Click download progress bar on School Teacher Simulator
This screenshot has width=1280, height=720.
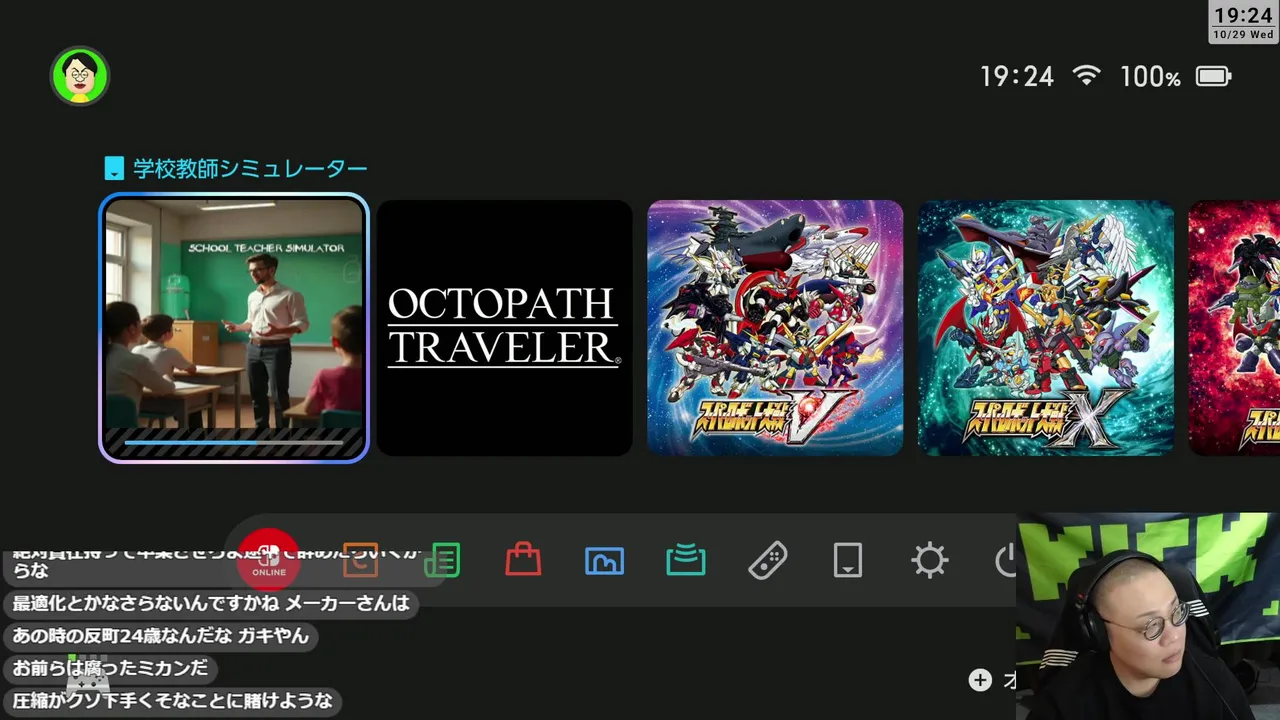[234, 441]
